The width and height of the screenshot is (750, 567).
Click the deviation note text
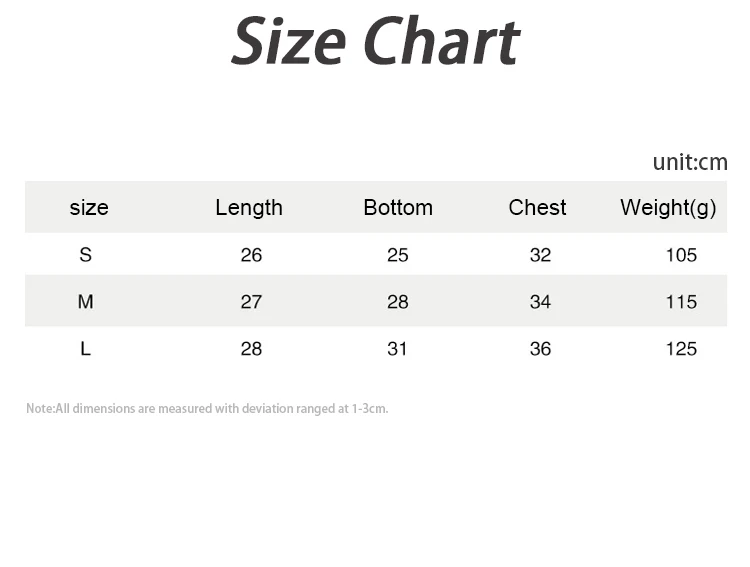[207, 409]
